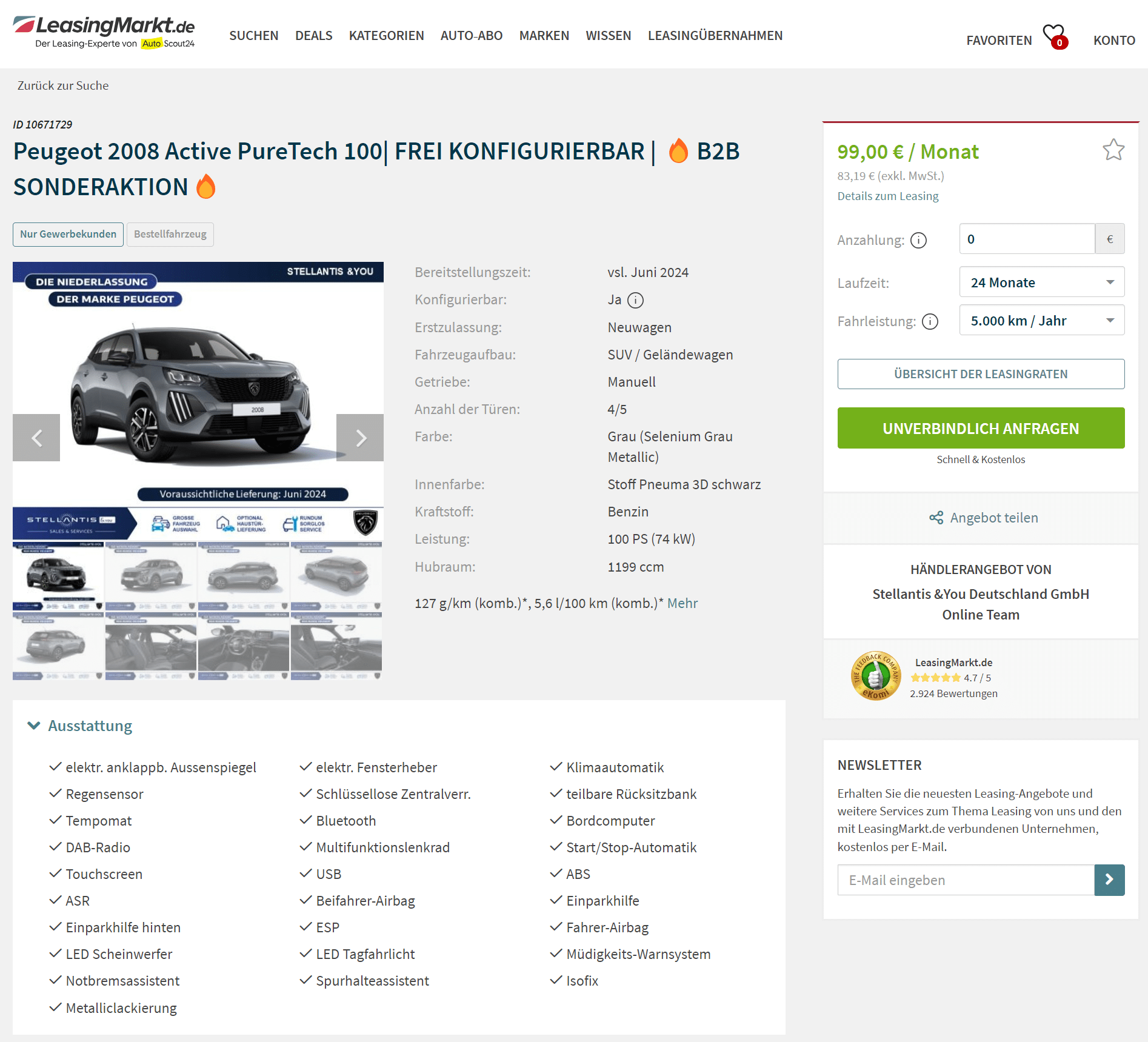Screen dimensions: 1148x1042
Task: Click the Euro symbol beside Anzahlung field
Action: click(x=1110, y=239)
